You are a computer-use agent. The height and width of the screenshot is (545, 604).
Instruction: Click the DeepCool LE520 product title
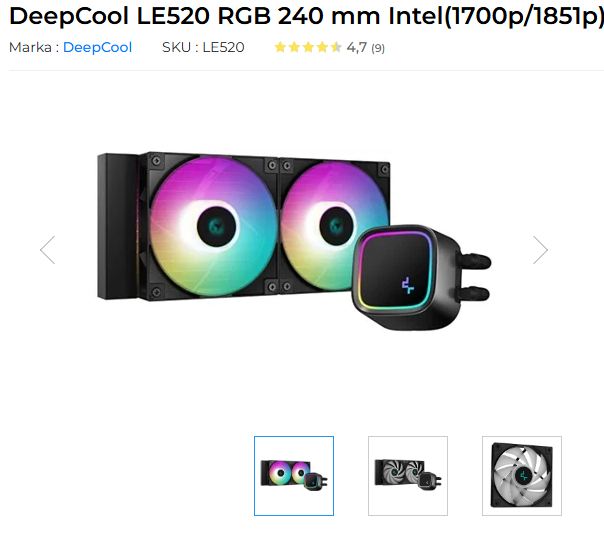click(x=302, y=17)
